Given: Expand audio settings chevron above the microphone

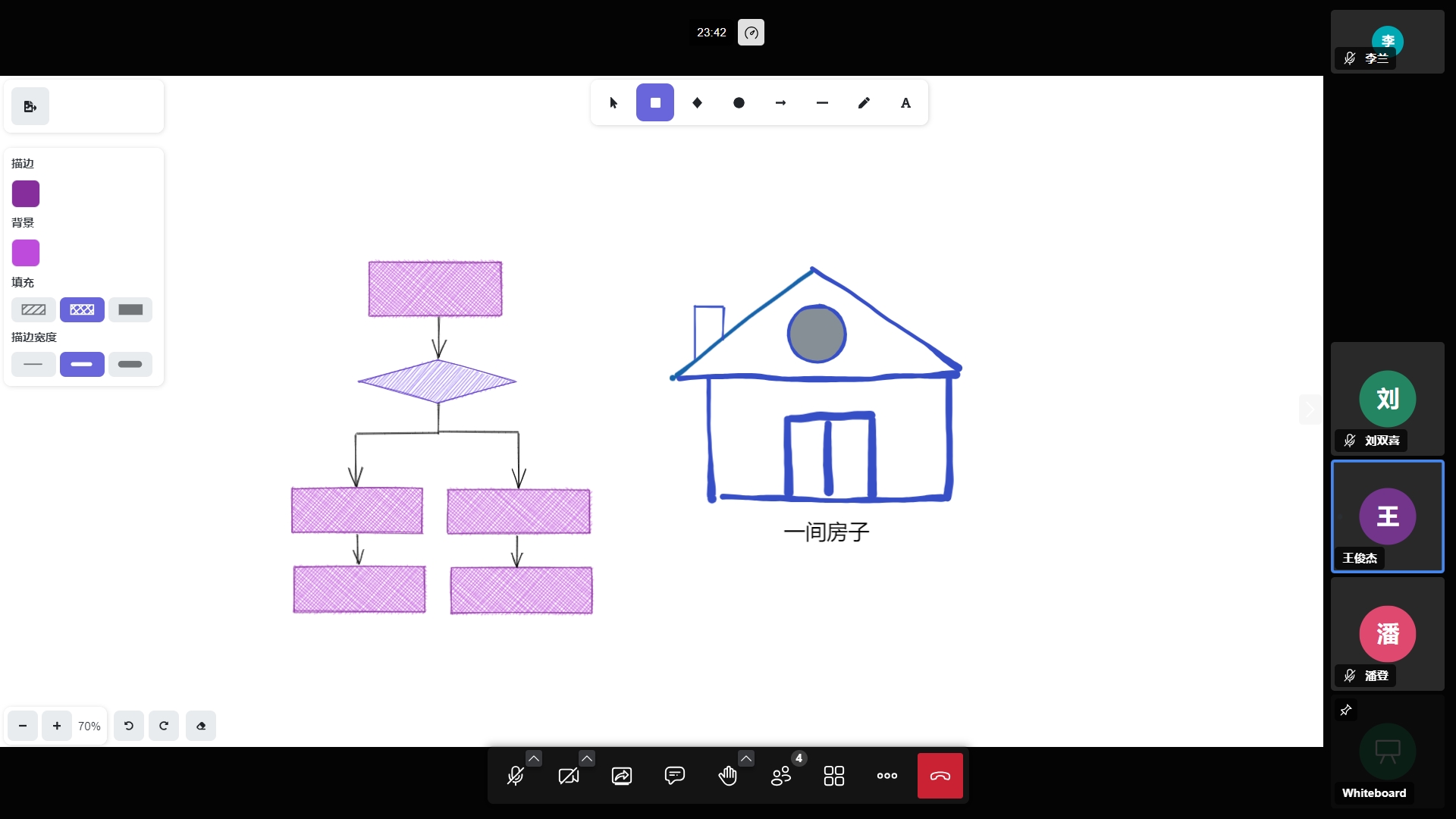Looking at the screenshot, I should click(x=534, y=758).
